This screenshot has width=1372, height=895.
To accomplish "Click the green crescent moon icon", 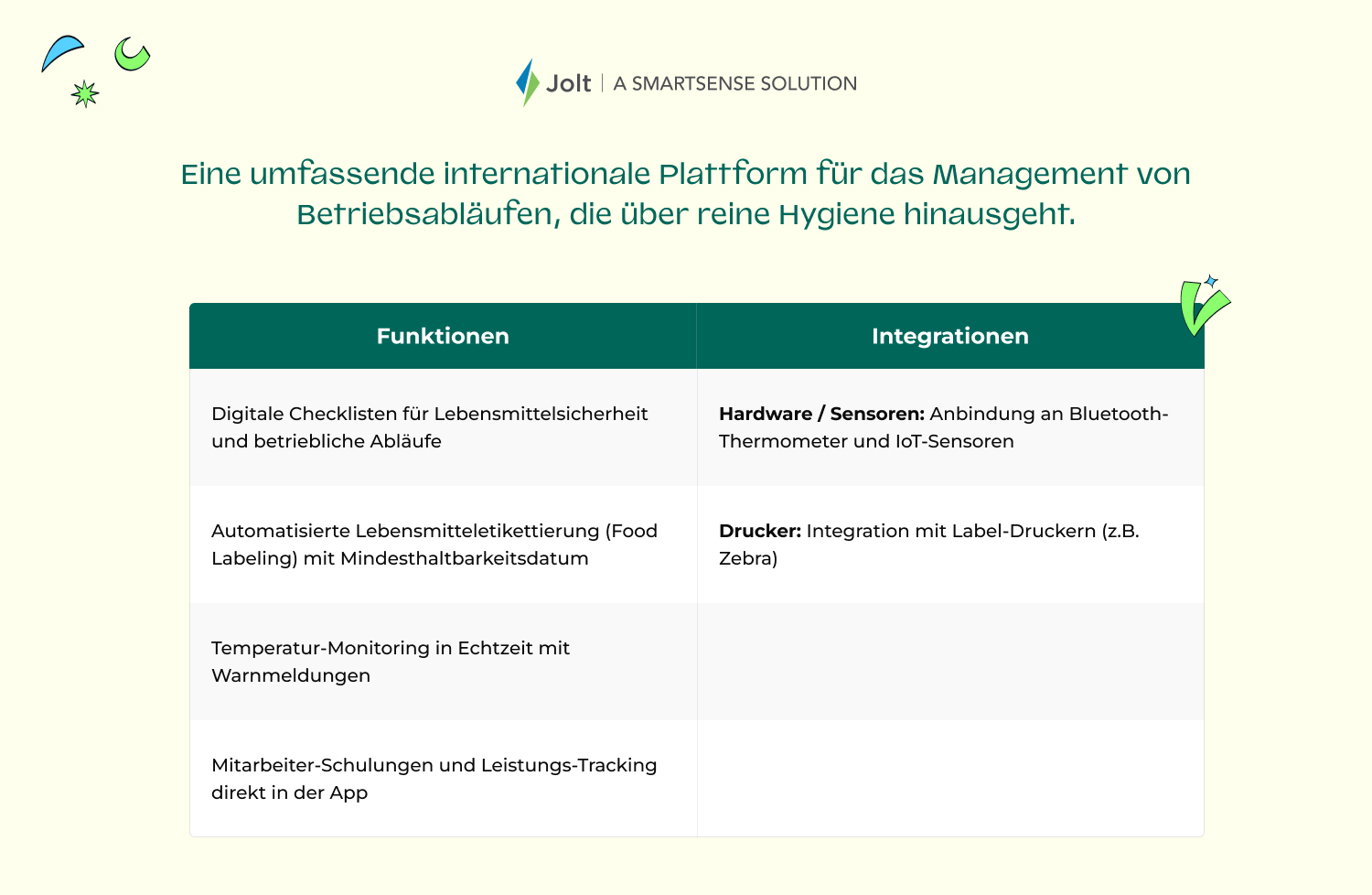I will 132,55.
